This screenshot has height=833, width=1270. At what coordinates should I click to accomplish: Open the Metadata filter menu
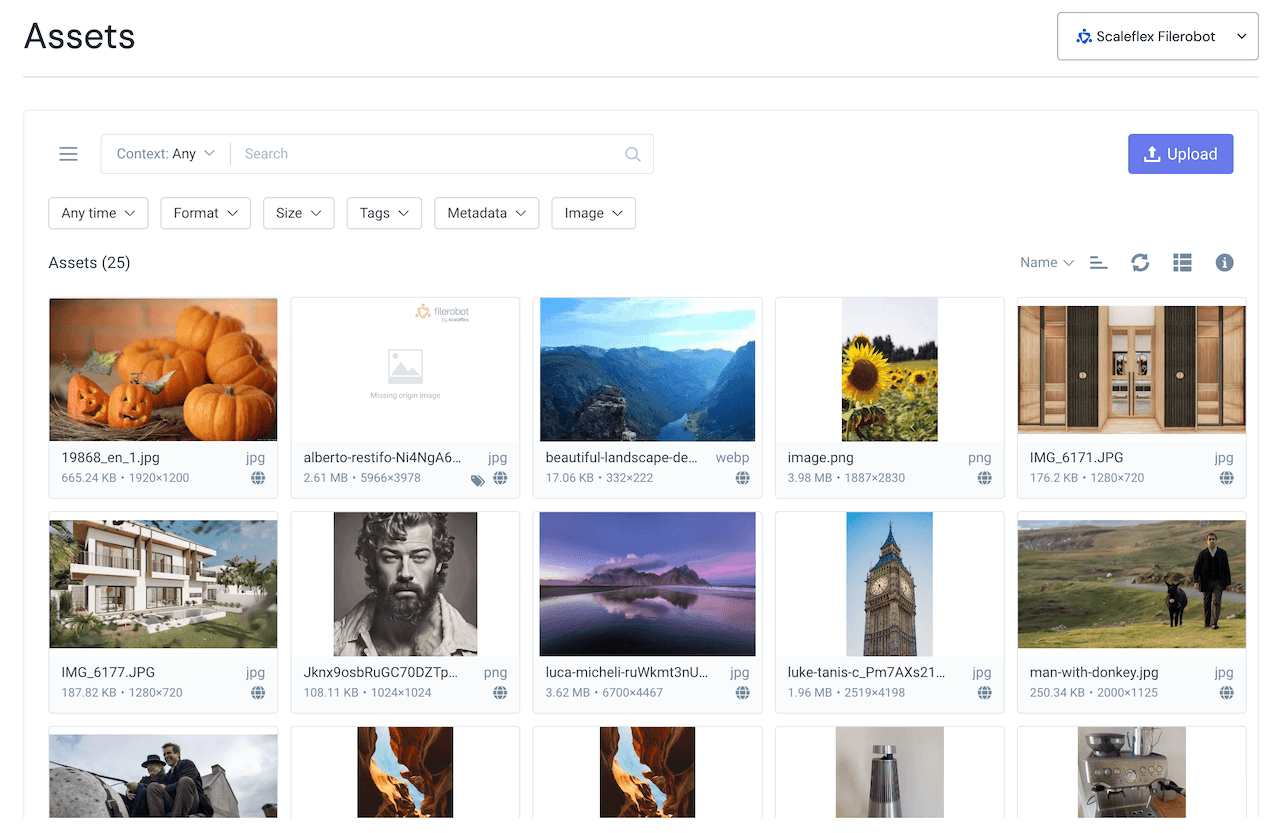486,213
